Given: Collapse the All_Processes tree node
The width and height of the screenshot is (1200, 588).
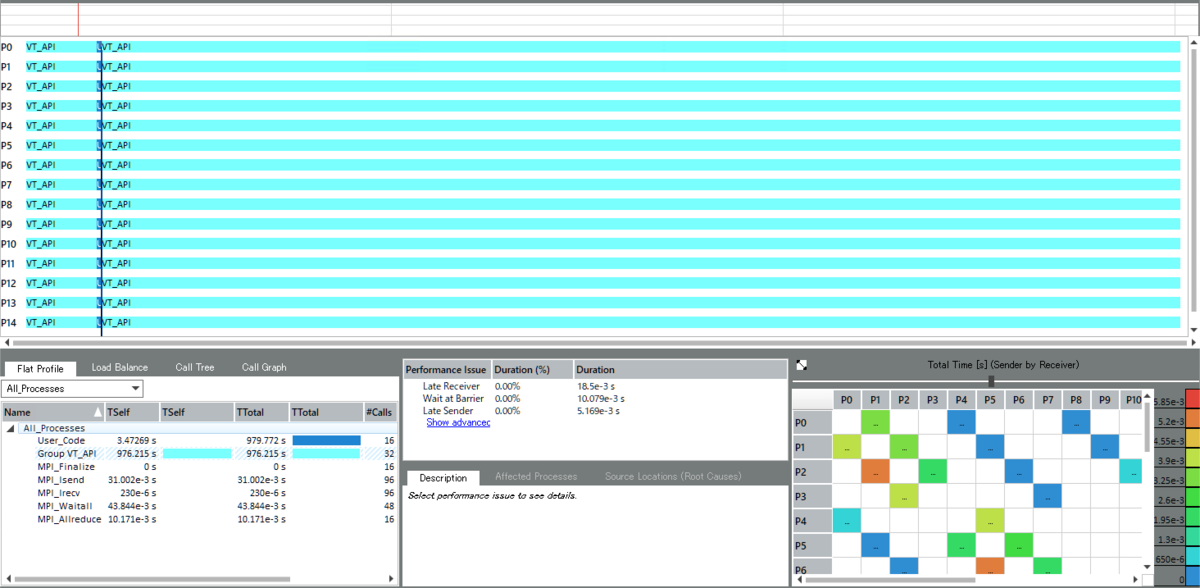Looking at the screenshot, I should [x=11, y=427].
